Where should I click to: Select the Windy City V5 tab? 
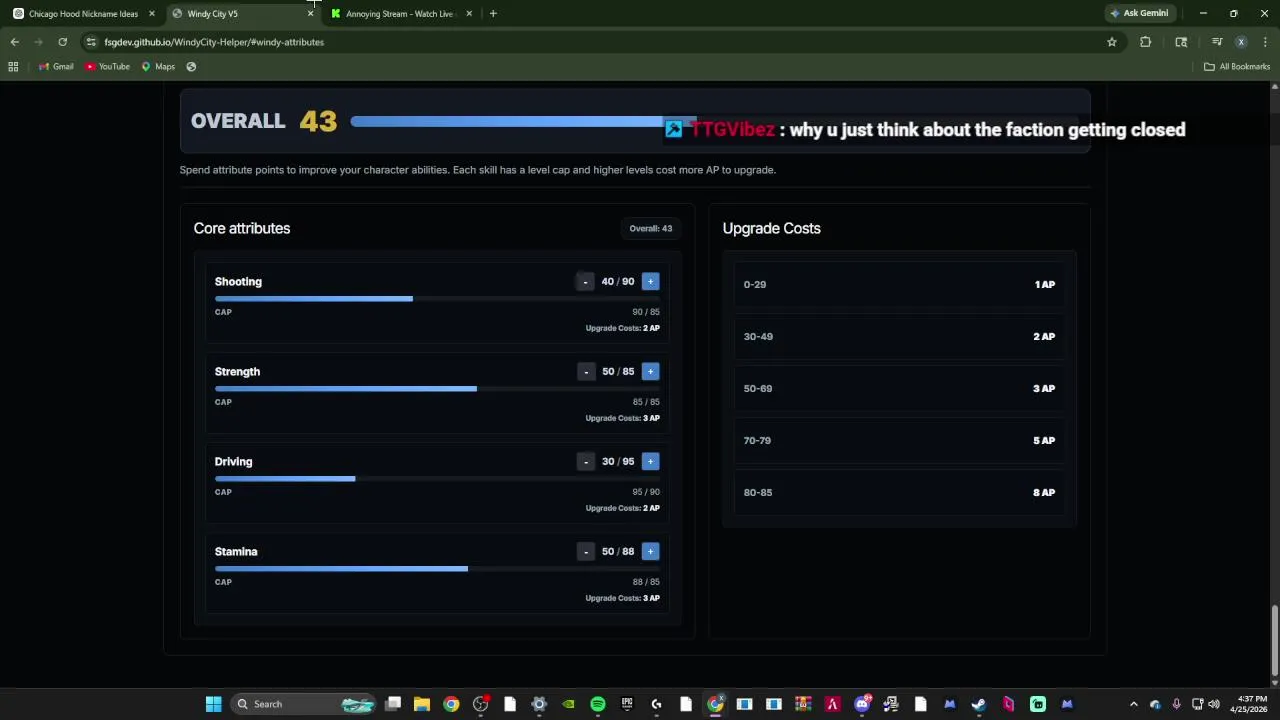[x=242, y=14]
